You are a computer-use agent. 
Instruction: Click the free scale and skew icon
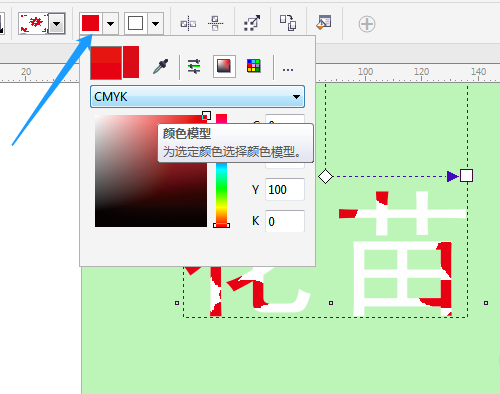[252, 23]
